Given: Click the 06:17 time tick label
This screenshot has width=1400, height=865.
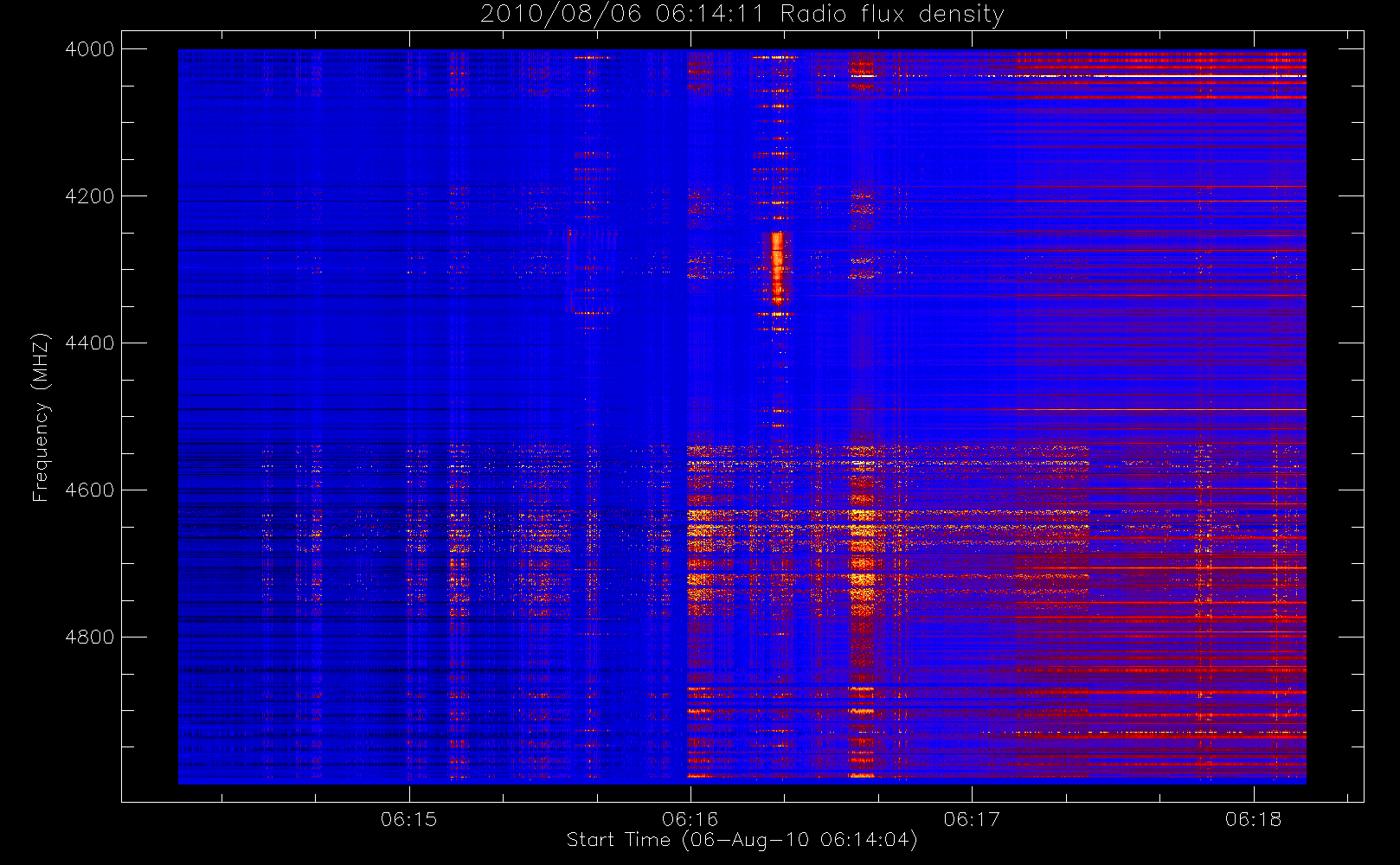Looking at the screenshot, I should point(972,819).
